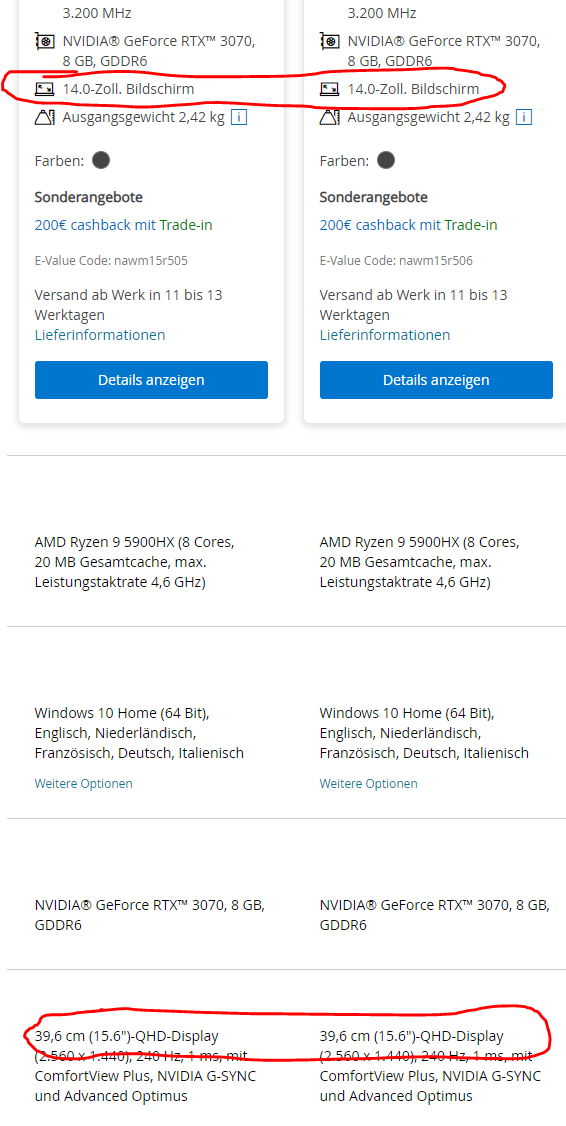Click the right column display size icon
The height and width of the screenshot is (1126, 566).
(330, 89)
